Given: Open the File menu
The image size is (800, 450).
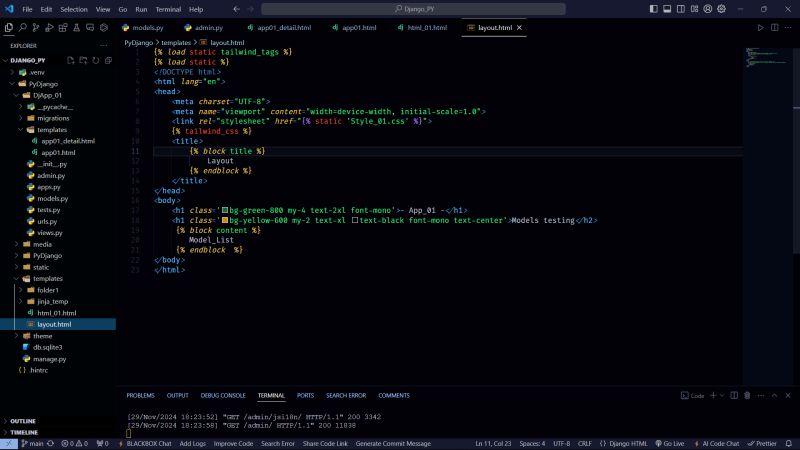Looking at the screenshot, I should point(27,9).
